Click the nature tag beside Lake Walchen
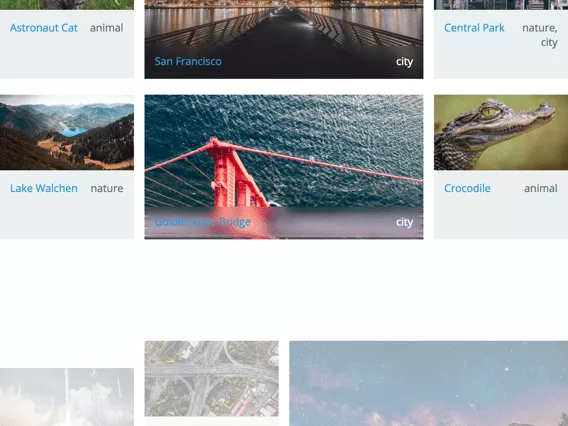The height and width of the screenshot is (426, 568). 107,188
